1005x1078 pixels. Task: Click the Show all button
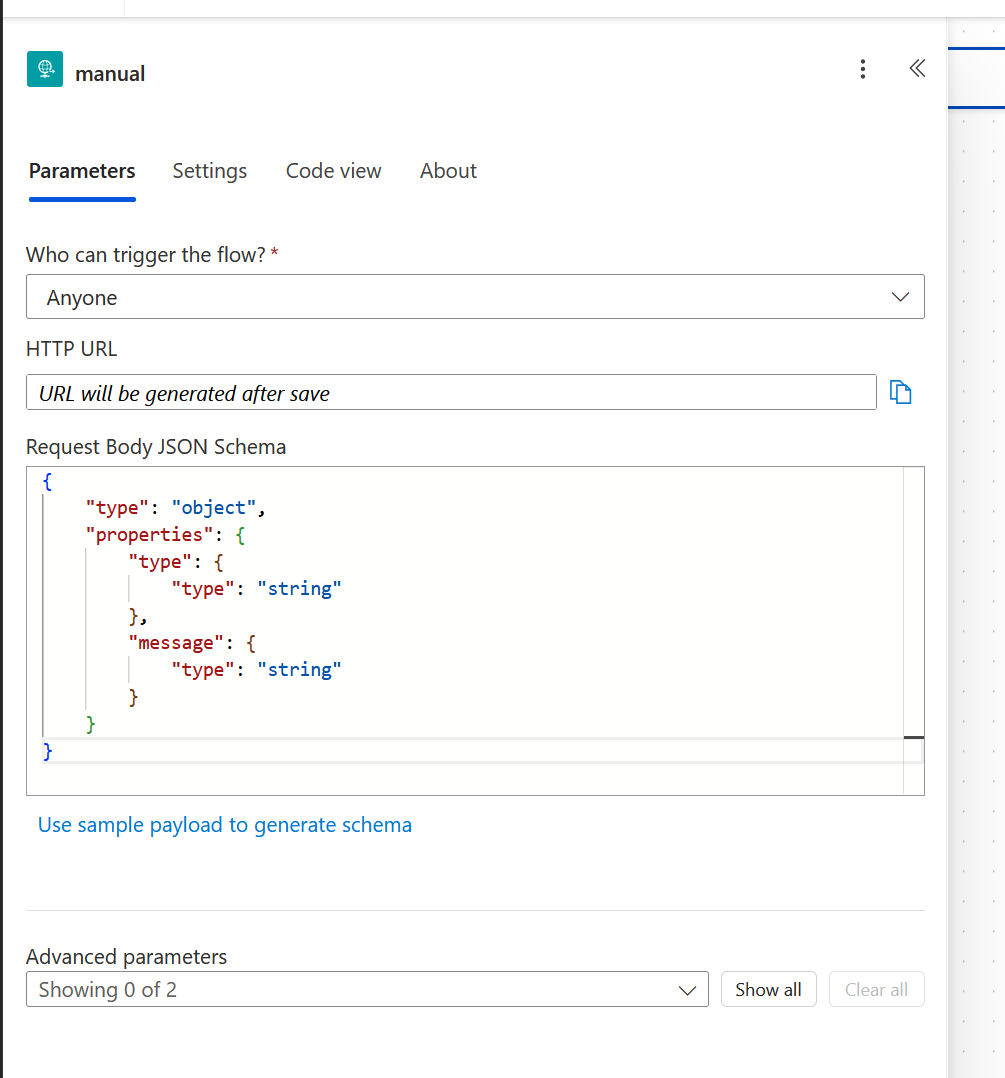point(768,990)
